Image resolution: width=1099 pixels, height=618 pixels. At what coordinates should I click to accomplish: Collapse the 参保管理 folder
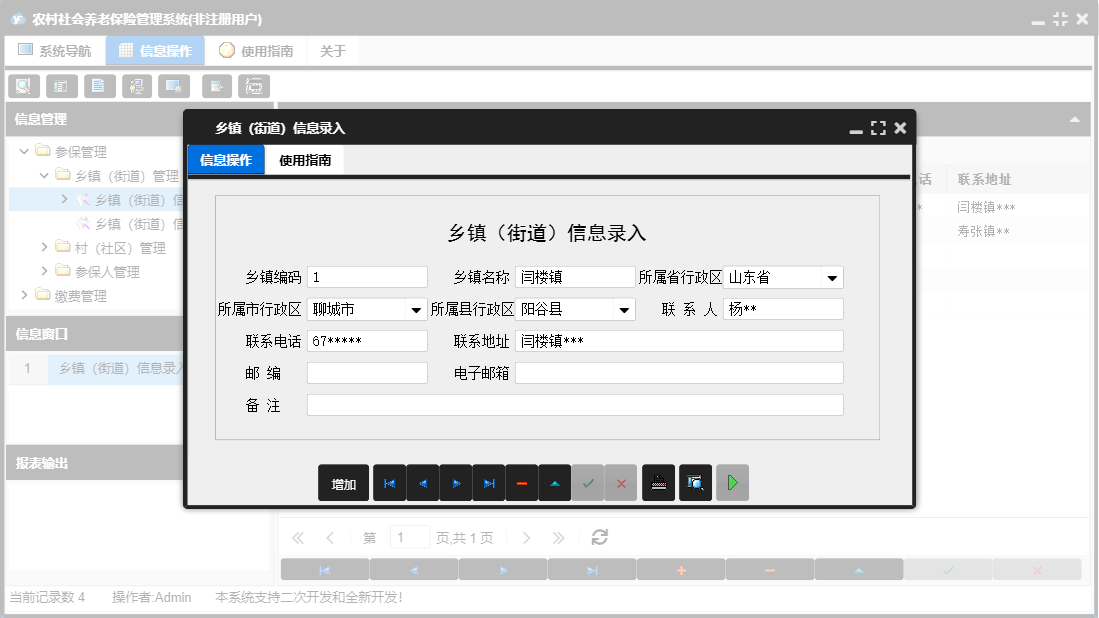(22, 150)
